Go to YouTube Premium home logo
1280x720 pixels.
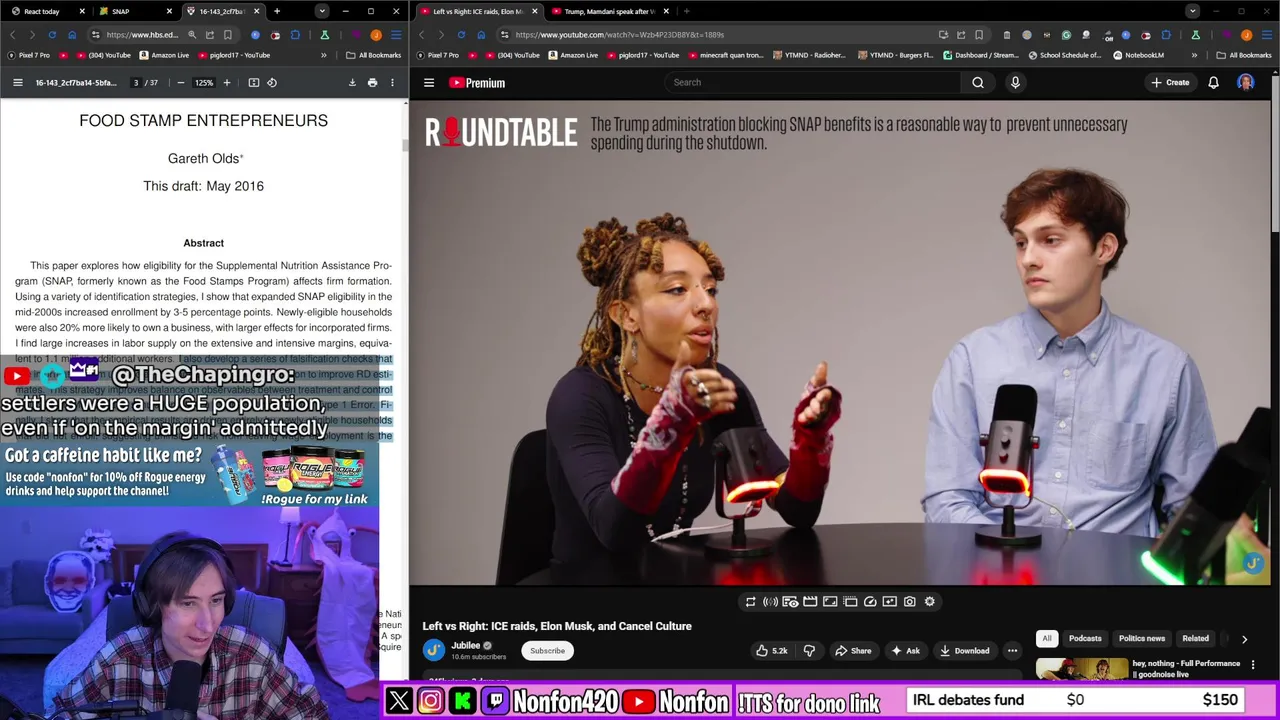click(x=477, y=83)
